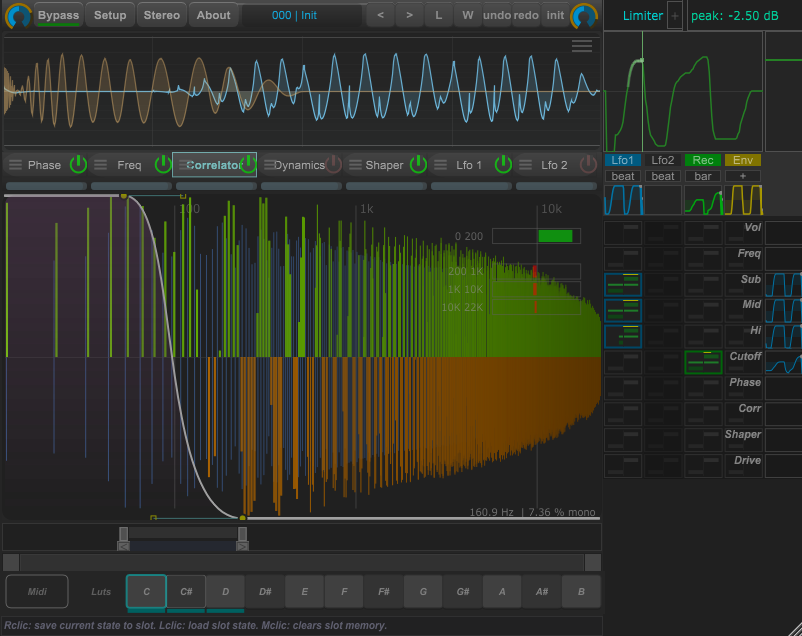Click the Shaper module drag handle icon
Viewport: 802px width, 636px height.
pyautogui.click(x=355, y=165)
